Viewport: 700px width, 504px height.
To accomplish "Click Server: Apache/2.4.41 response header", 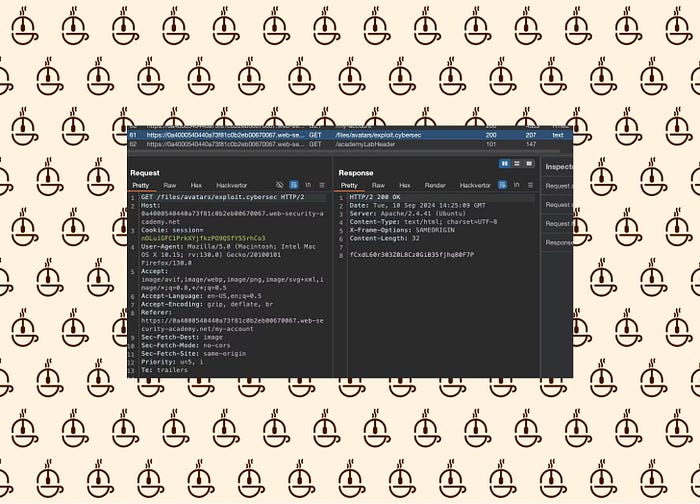I will click(407, 213).
